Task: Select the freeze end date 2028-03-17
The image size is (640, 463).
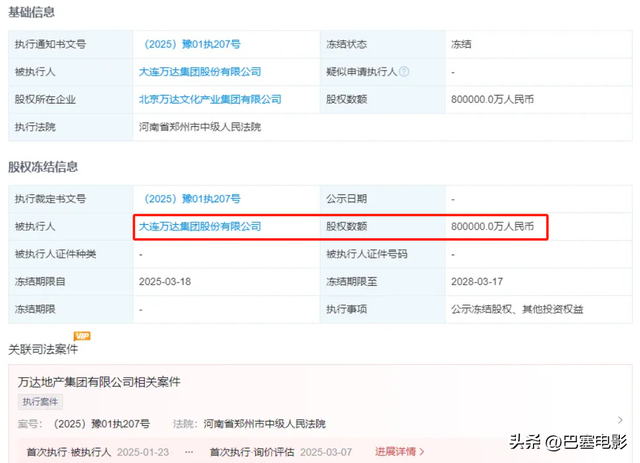Action: click(477, 282)
